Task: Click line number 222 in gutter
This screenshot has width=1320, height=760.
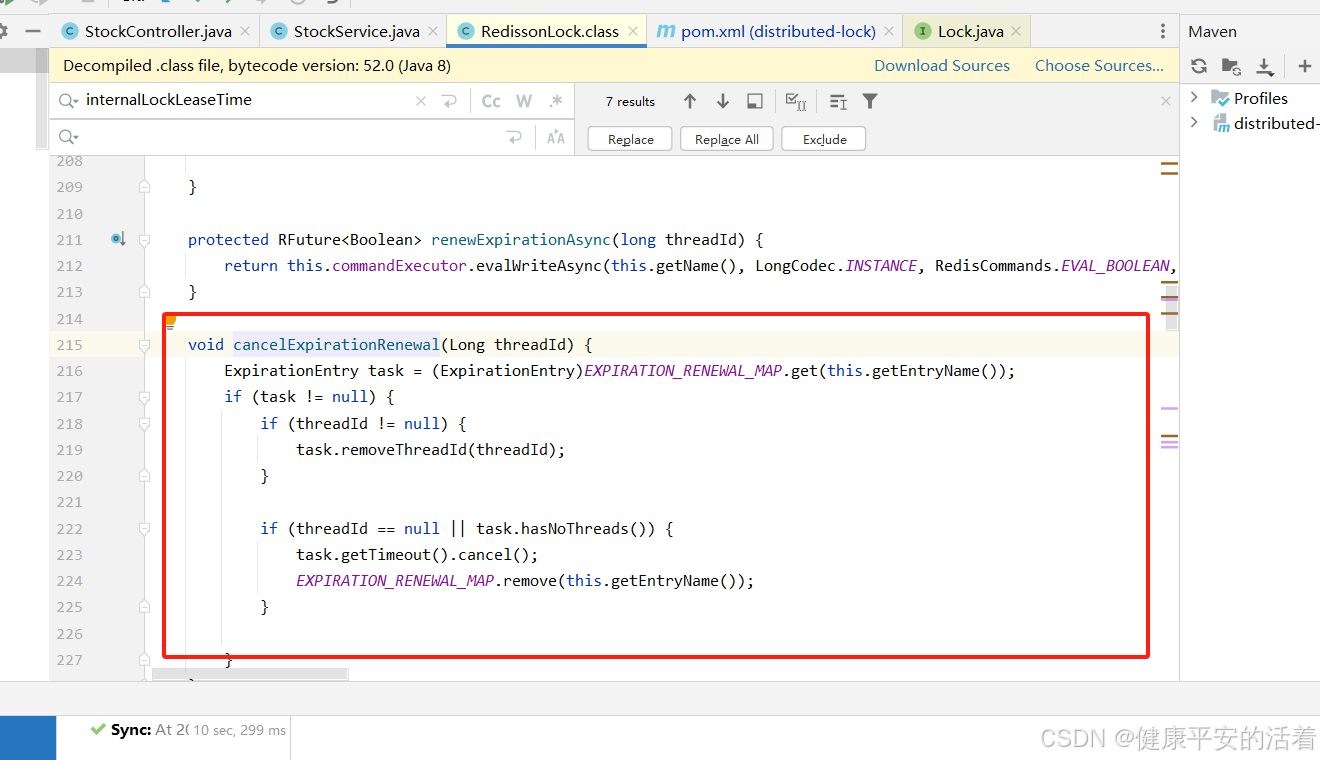Action: [x=70, y=528]
